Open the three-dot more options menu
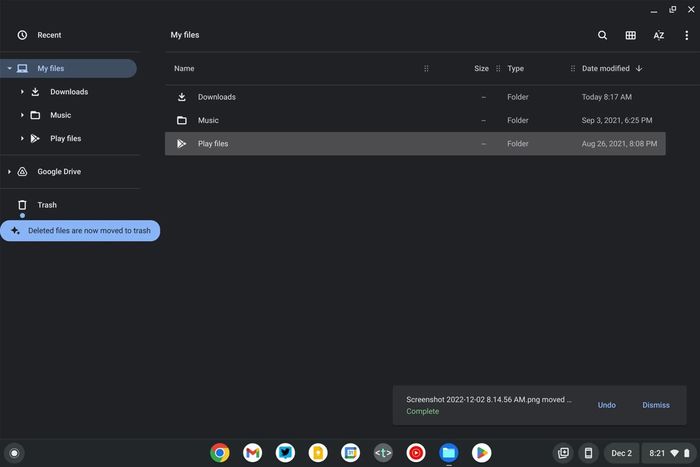 tap(687, 35)
